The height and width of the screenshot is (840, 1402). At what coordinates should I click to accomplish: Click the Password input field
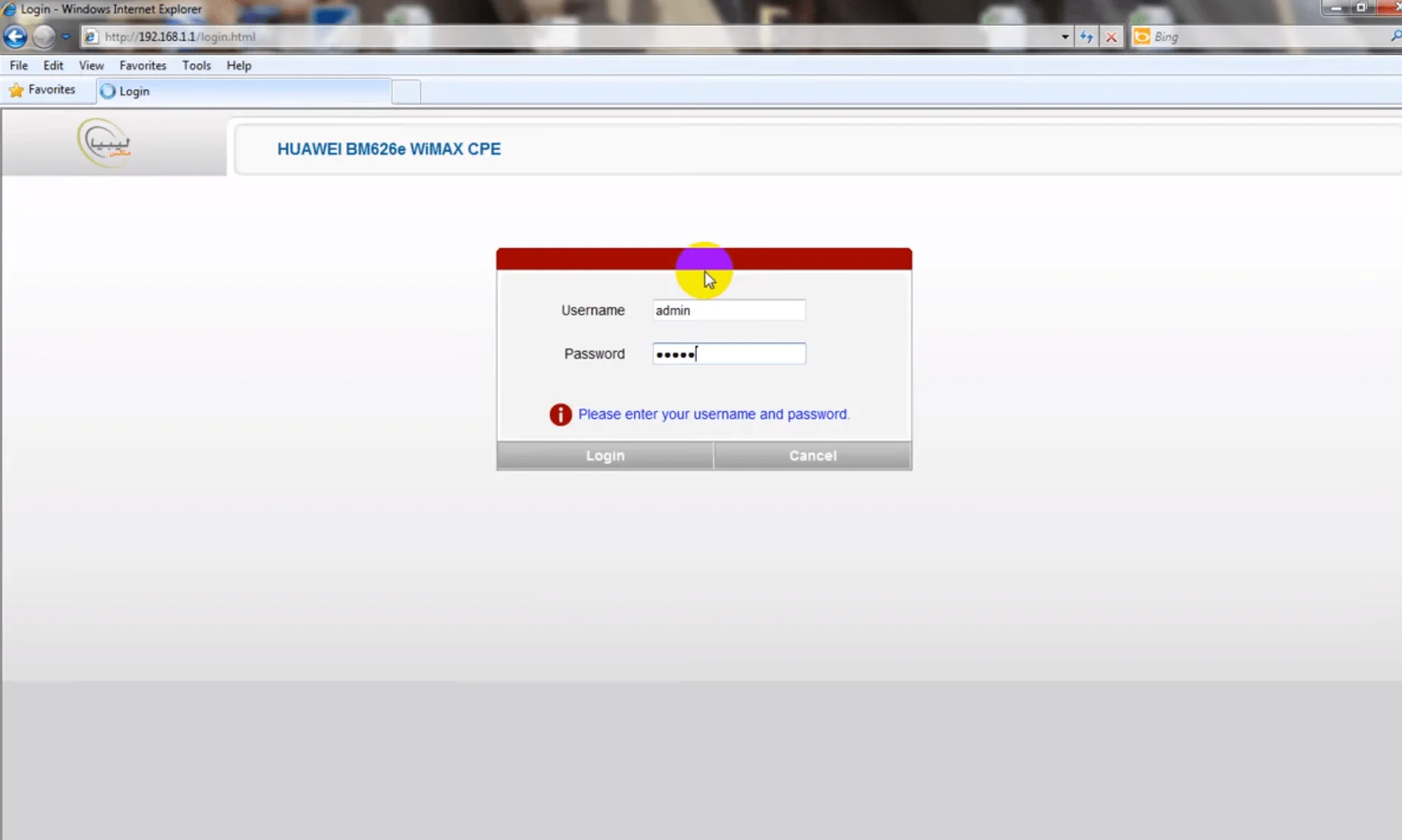pos(729,353)
